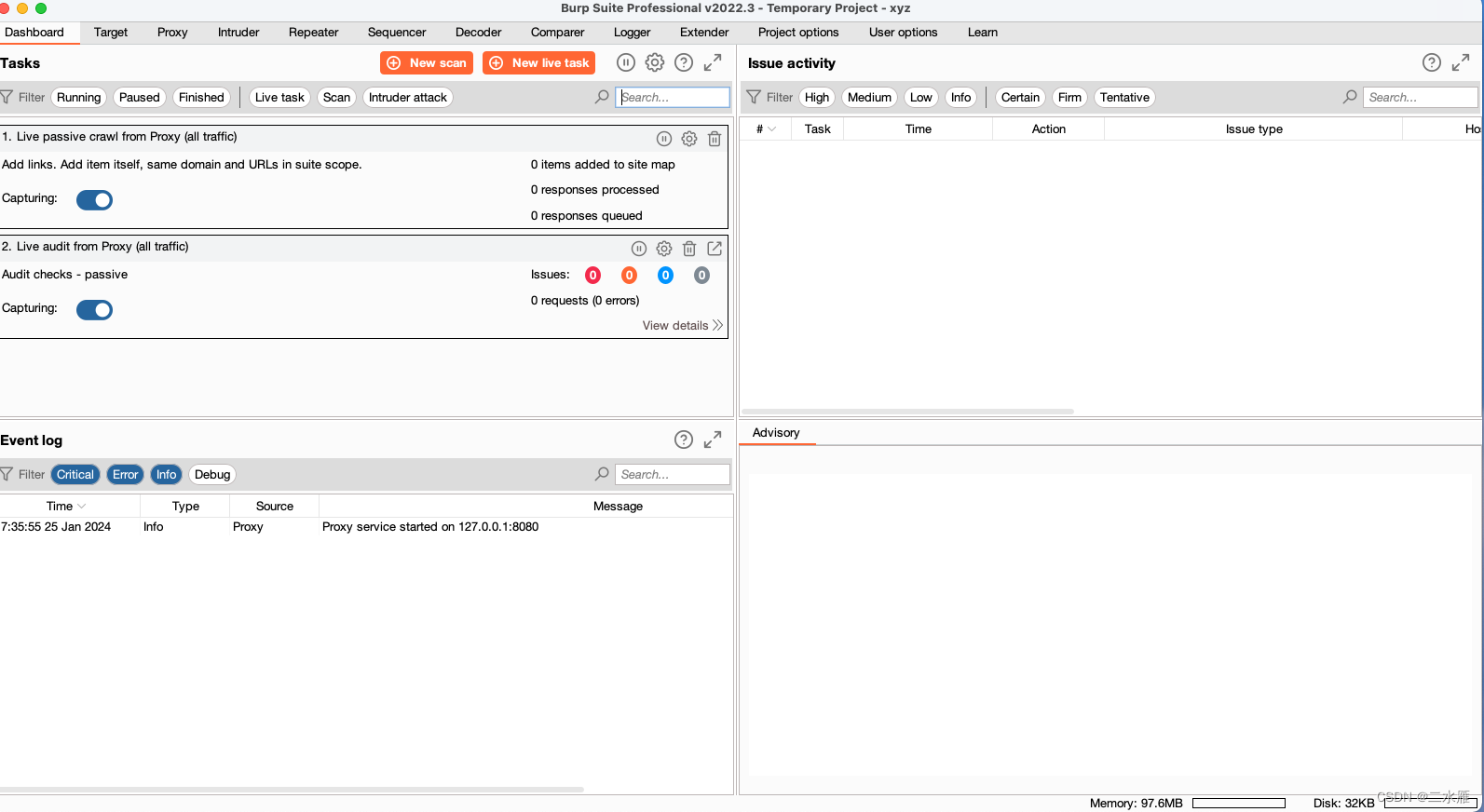Sort issues by the # column arrow
1484x812 pixels.
(772, 129)
